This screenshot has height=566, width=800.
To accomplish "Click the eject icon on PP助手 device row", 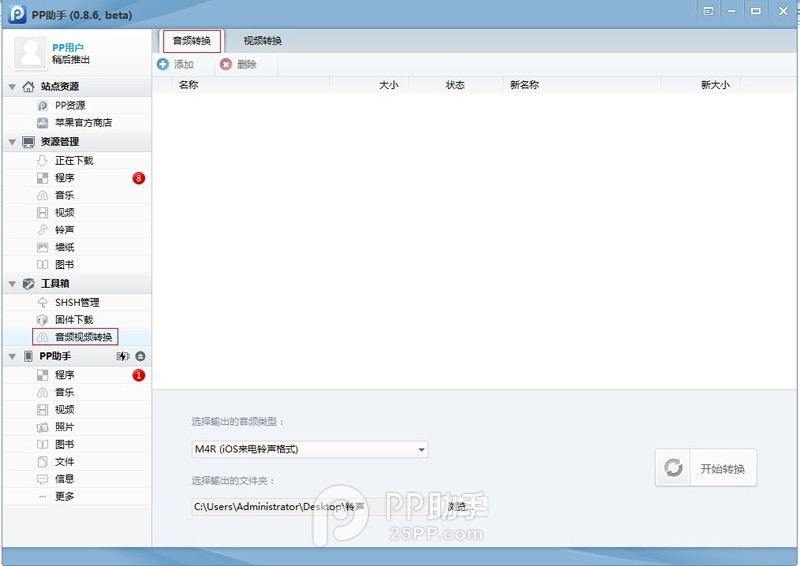I will (140, 356).
